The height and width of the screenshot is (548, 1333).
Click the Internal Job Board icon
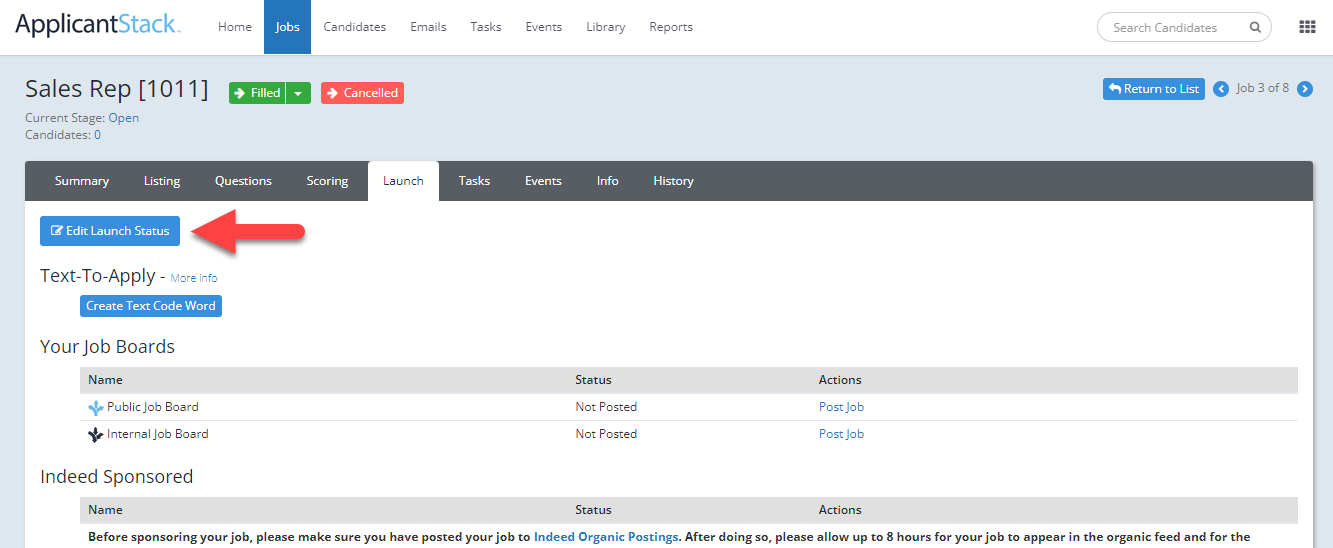click(x=96, y=435)
